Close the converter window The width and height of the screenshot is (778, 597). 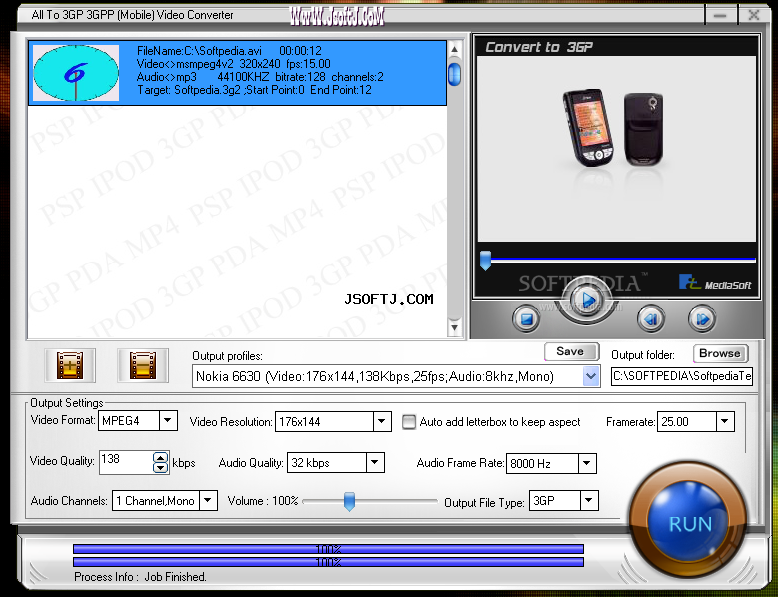754,15
